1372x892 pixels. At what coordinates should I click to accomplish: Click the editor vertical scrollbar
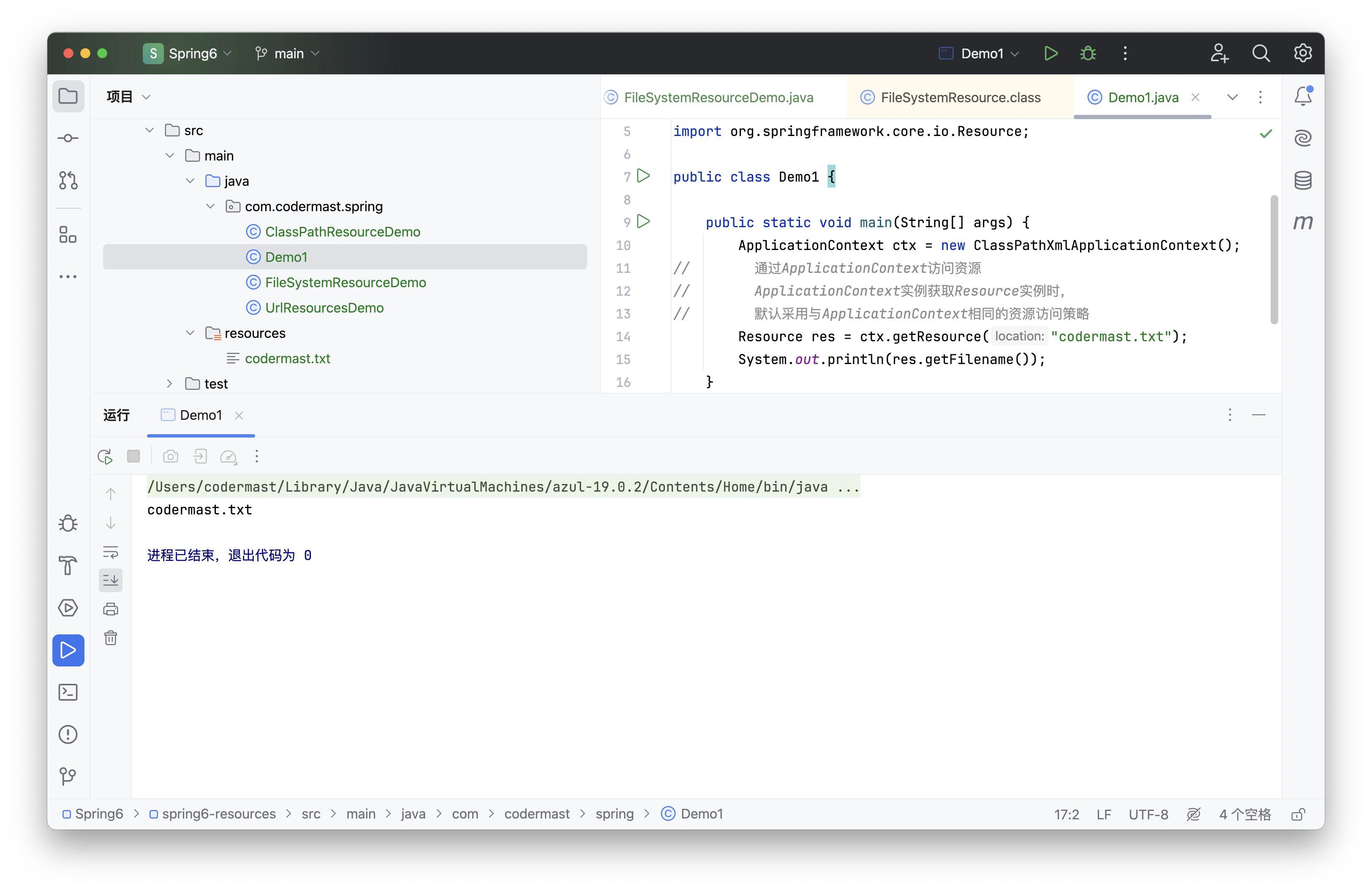[x=1274, y=259]
